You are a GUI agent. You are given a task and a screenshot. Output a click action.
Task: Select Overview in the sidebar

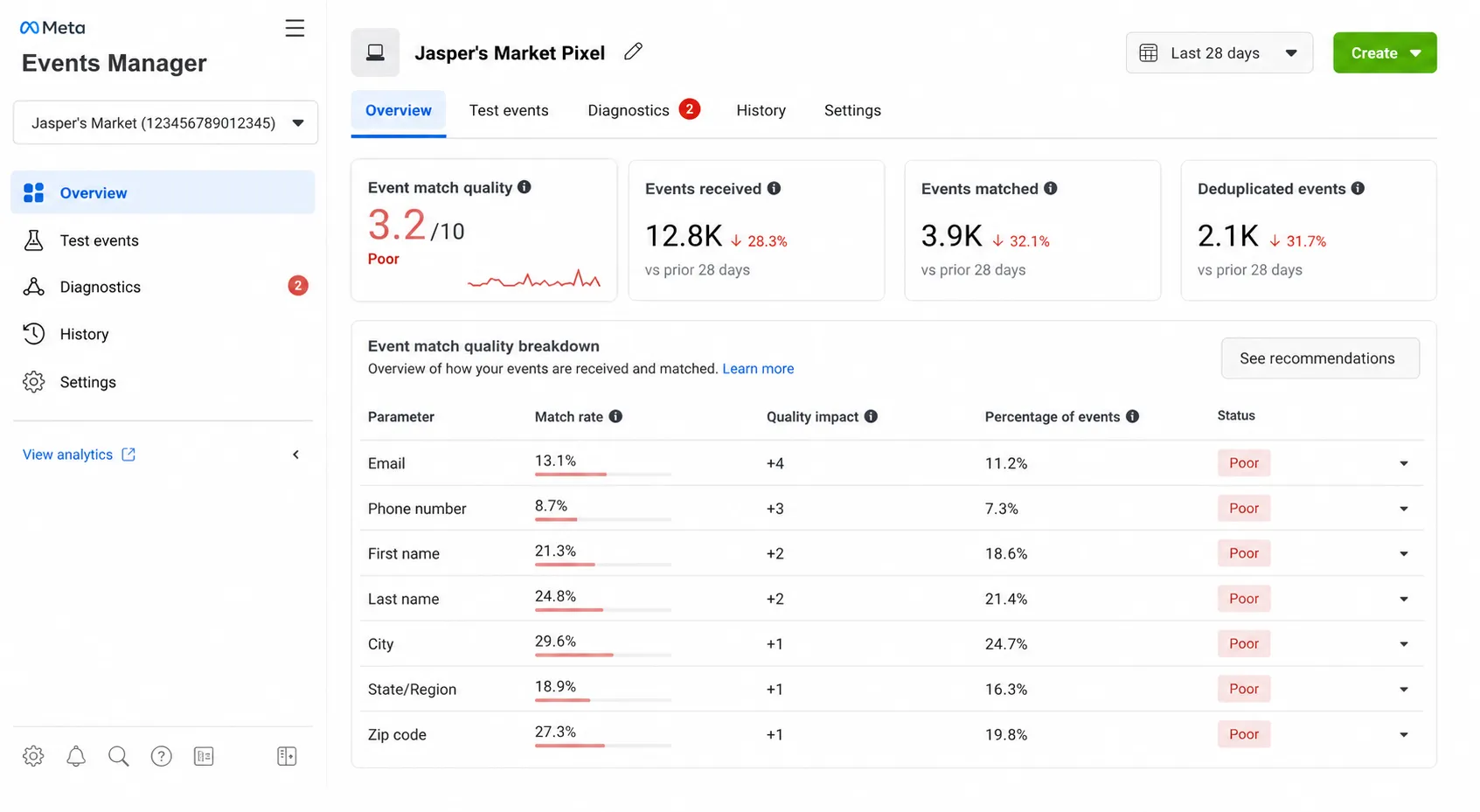(163, 192)
